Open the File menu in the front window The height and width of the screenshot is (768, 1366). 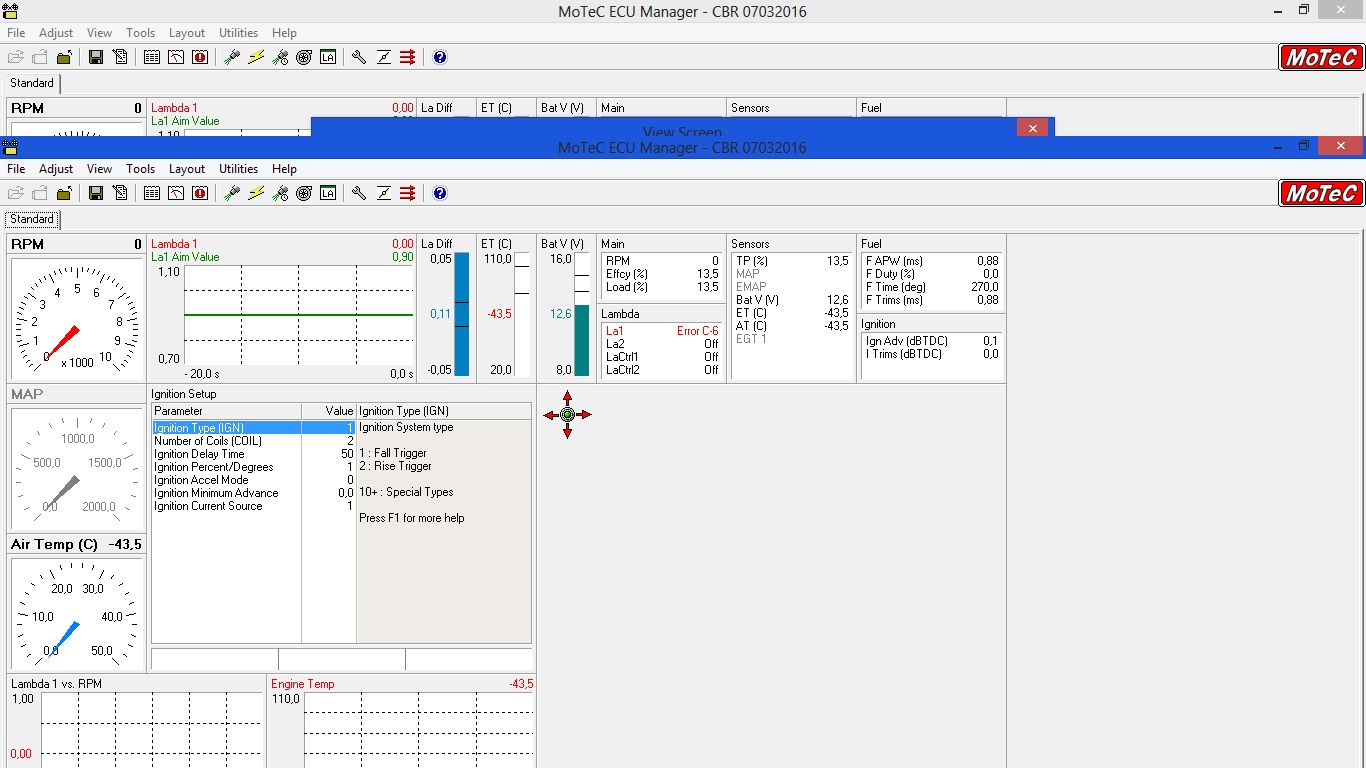coord(16,169)
